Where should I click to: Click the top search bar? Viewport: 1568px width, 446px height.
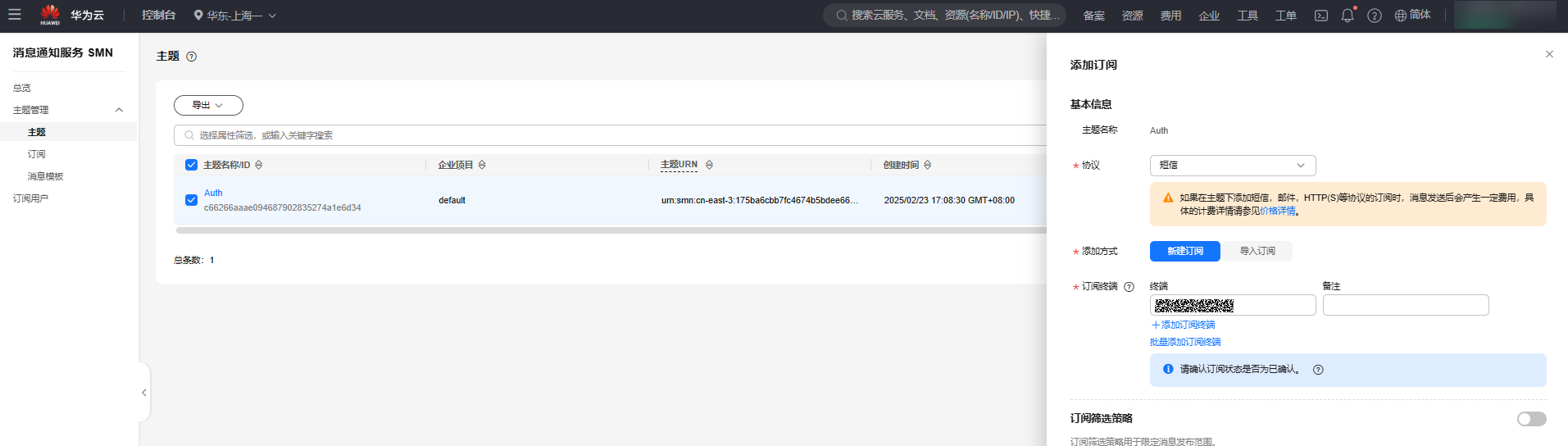click(945, 15)
